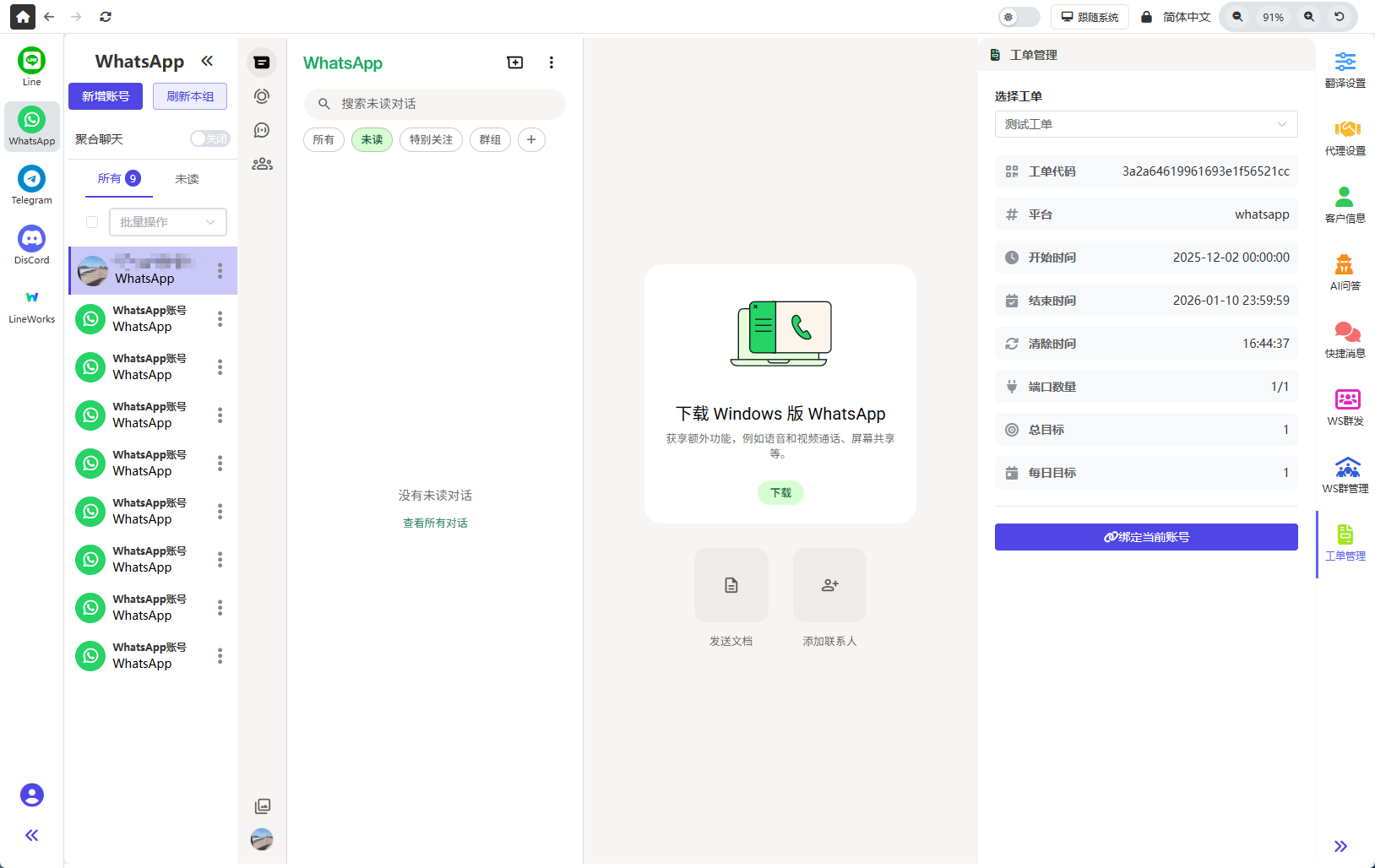Click the zoom in magnifier icon
The height and width of the screenshot is (868, 1375).
click(x=1308, y=17)
